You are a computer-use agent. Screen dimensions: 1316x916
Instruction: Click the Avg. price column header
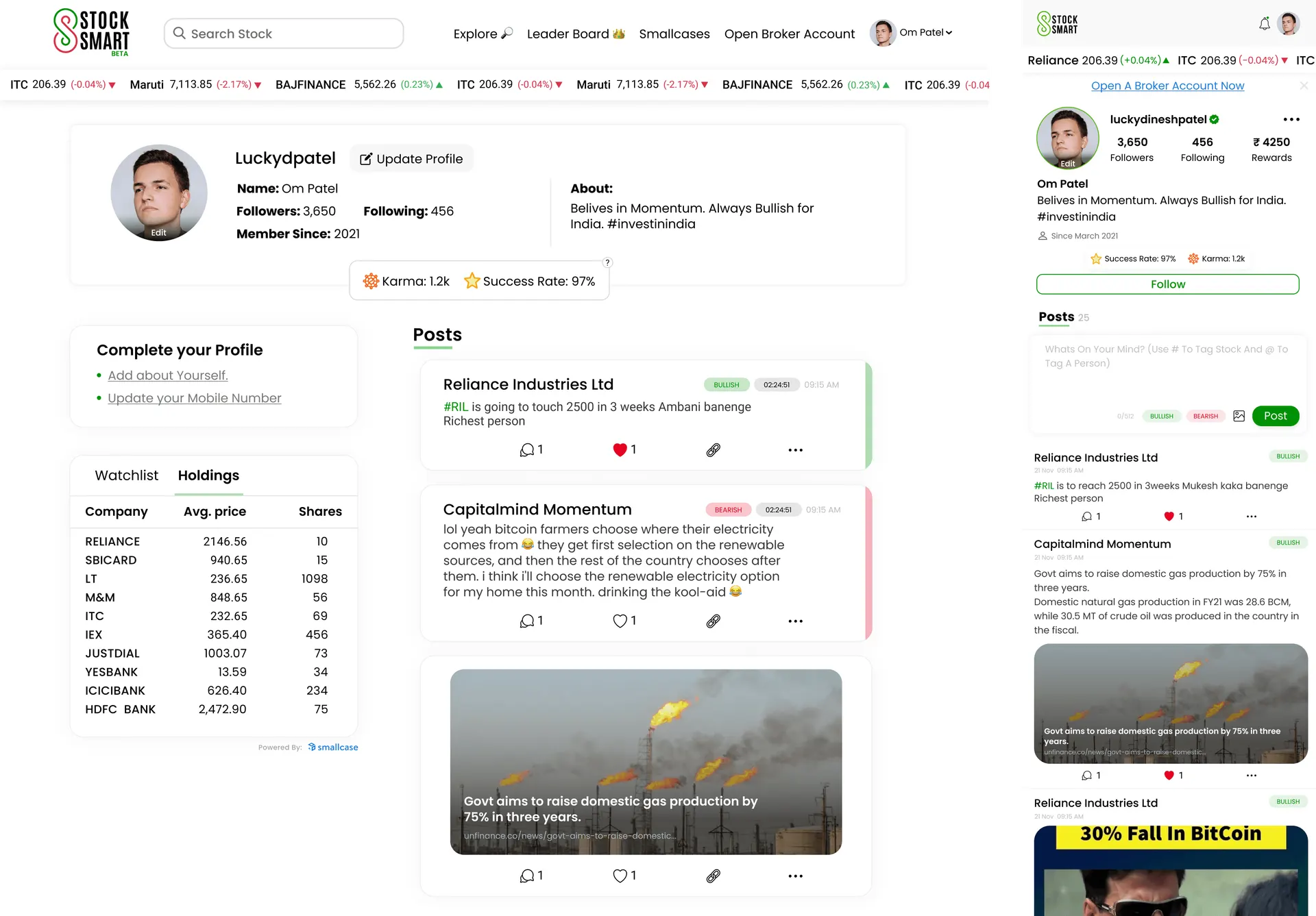pos(215,511)
